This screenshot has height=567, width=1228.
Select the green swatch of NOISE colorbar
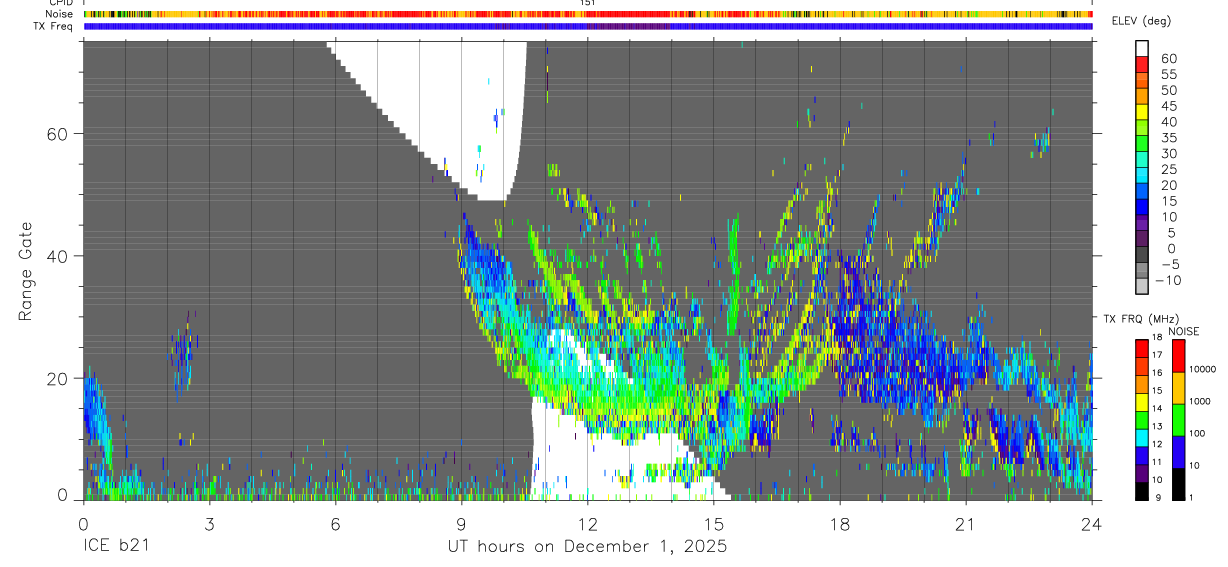[x=1178, y=420]
